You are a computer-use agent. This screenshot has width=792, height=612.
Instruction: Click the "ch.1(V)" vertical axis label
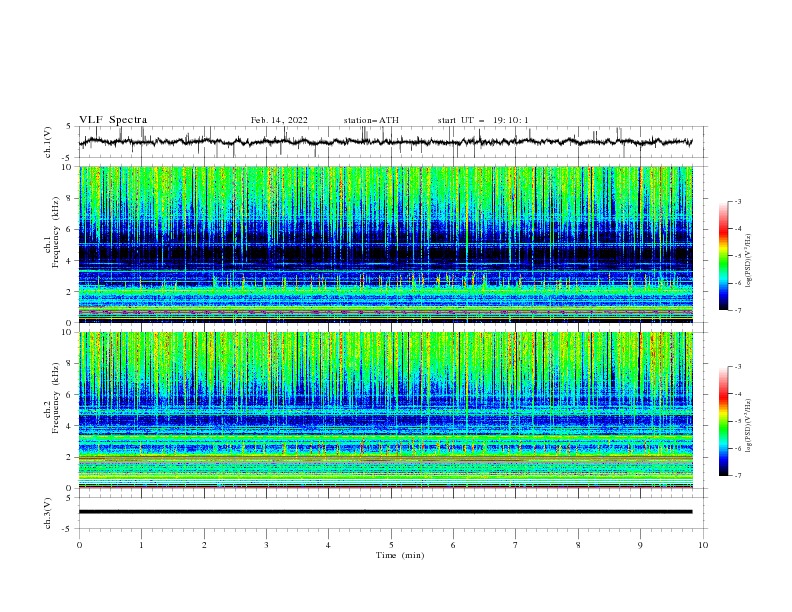(x=48, y=142)
